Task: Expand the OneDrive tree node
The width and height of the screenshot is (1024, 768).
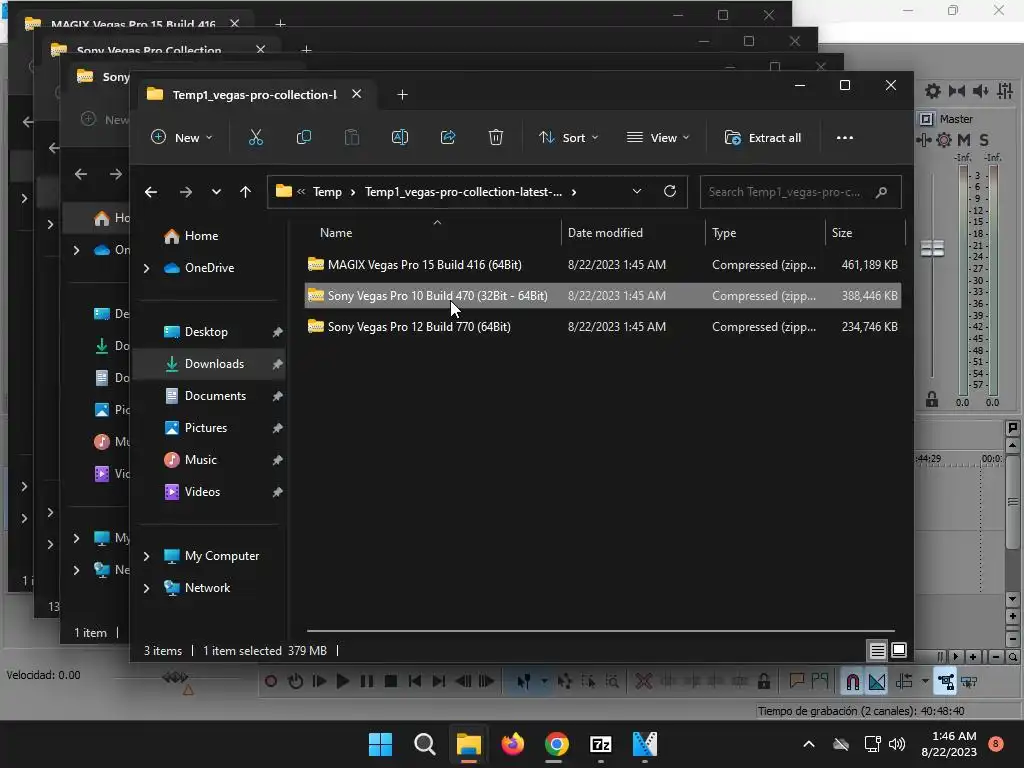Action: [146, 268]
